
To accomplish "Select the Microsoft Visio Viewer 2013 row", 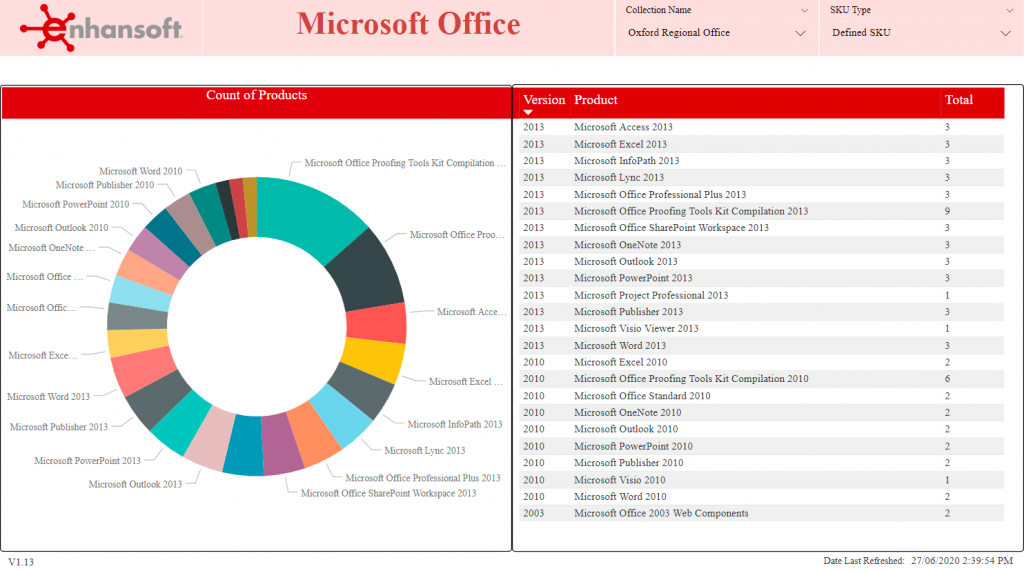I will [x=761, y=329].
